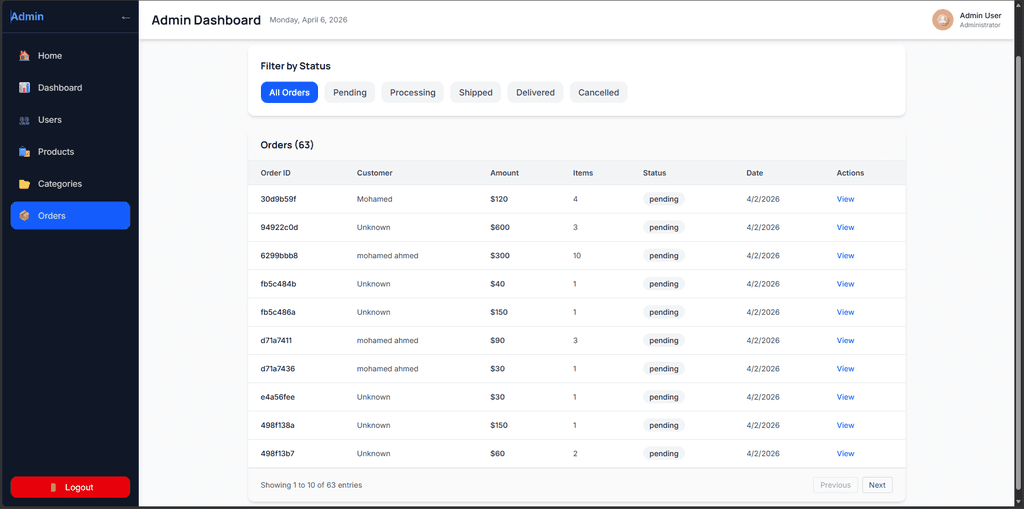View order 30d9b59f details

(845, 199)
